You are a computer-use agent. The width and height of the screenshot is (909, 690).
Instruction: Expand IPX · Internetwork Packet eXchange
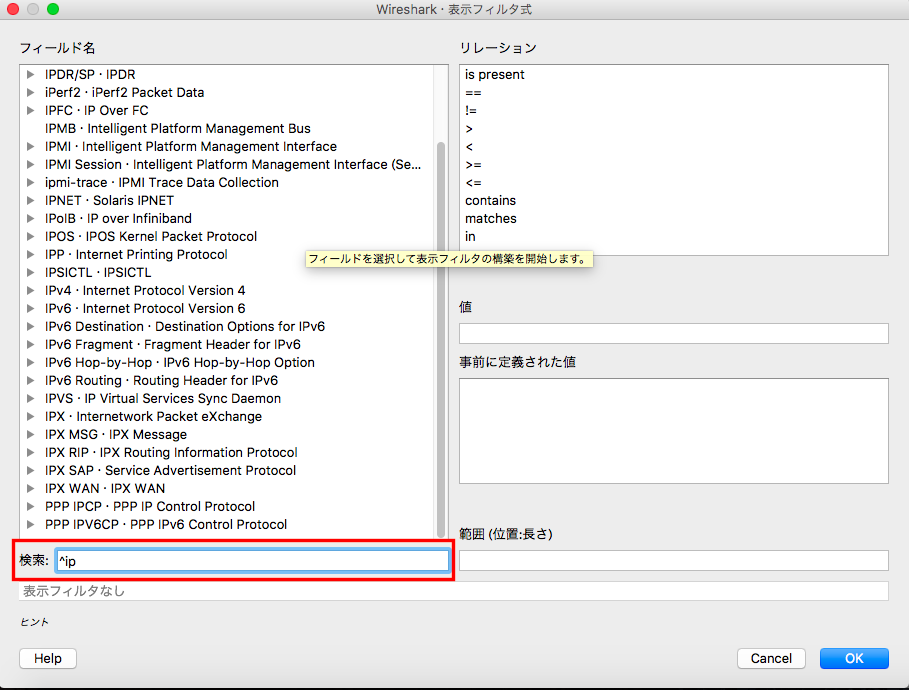31,416
